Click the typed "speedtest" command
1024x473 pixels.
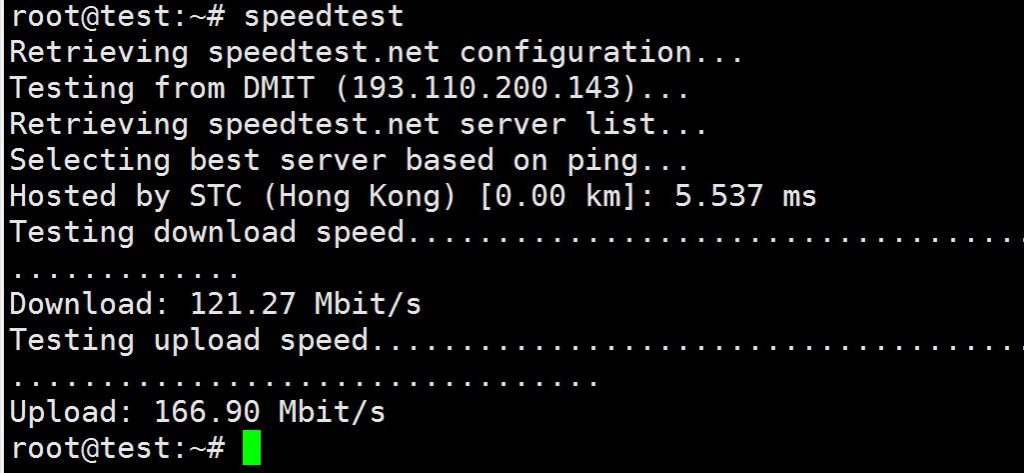(323, 16)
